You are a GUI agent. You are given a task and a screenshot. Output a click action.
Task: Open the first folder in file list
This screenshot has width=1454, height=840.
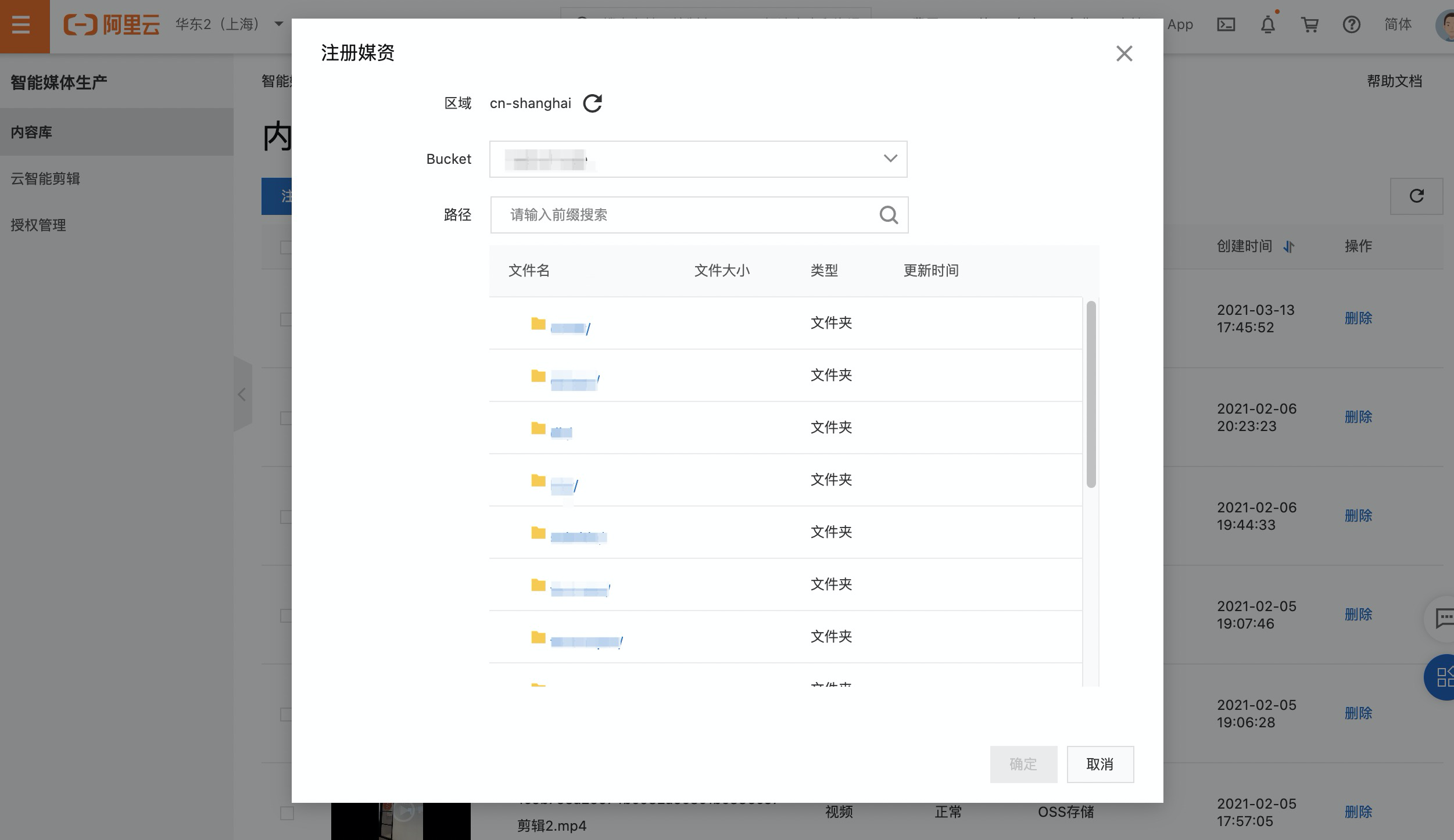570,328
